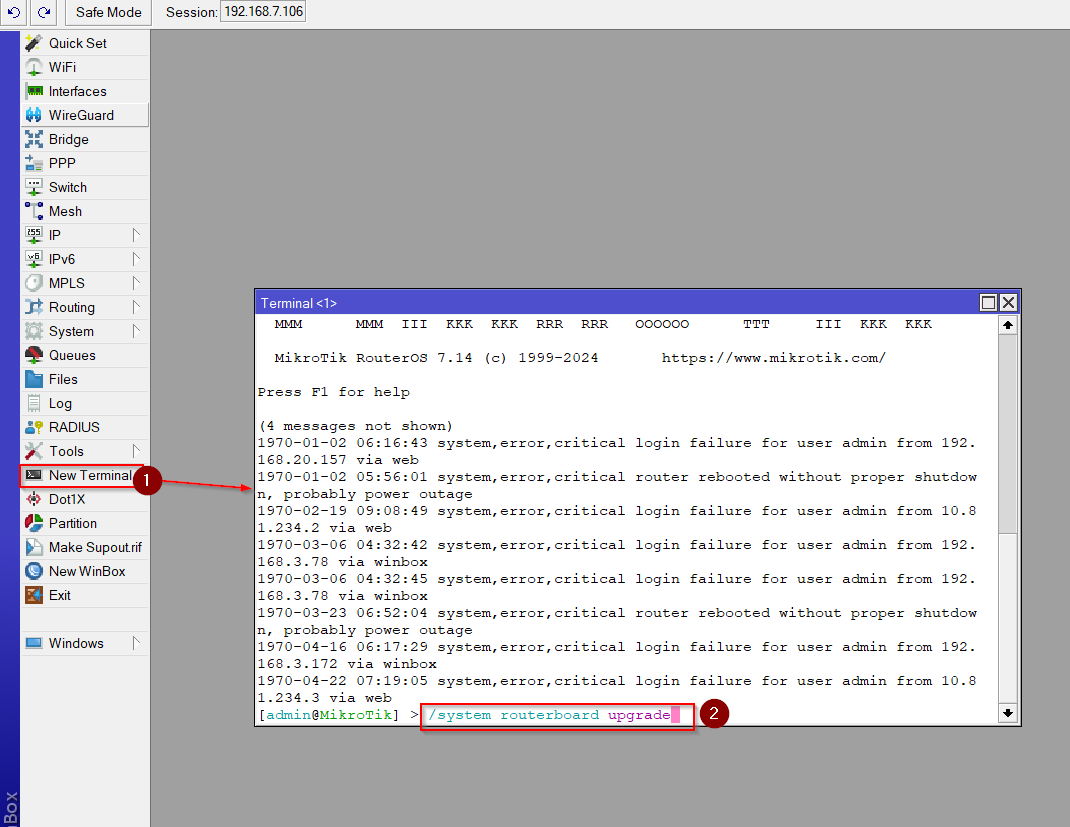This screenshot has height=827, width=1070.
Task: Click the Mesh icon
Action: point(33,212)
